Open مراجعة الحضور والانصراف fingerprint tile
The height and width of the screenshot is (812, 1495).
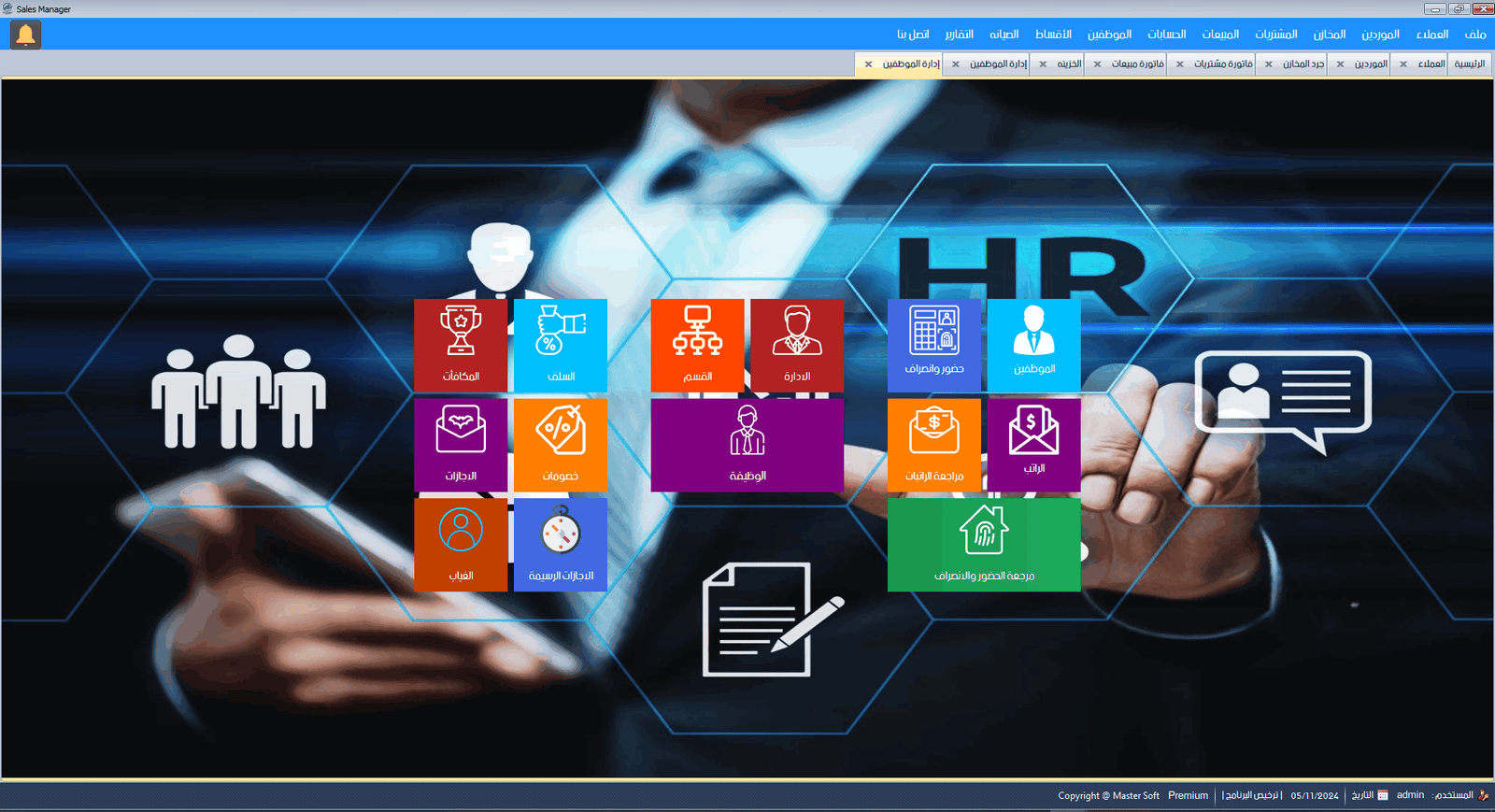984,544
